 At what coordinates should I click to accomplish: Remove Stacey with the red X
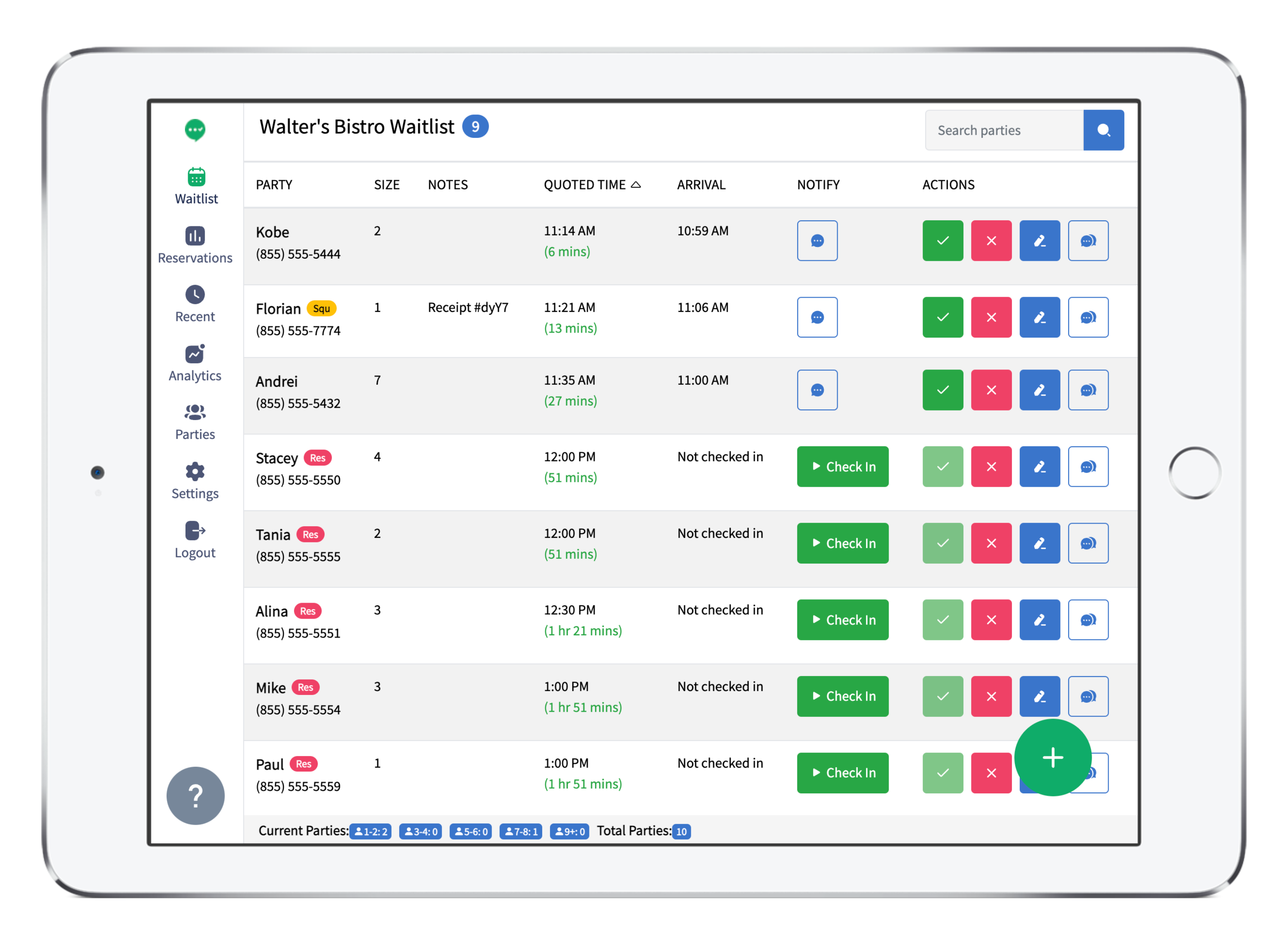click(992, 467)
